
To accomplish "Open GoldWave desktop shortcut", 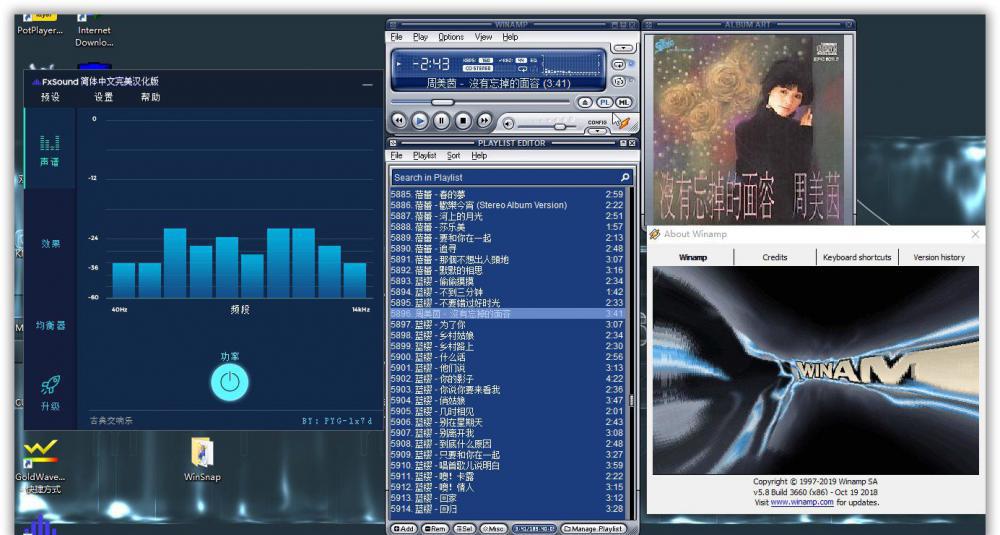I will (40, 466).
